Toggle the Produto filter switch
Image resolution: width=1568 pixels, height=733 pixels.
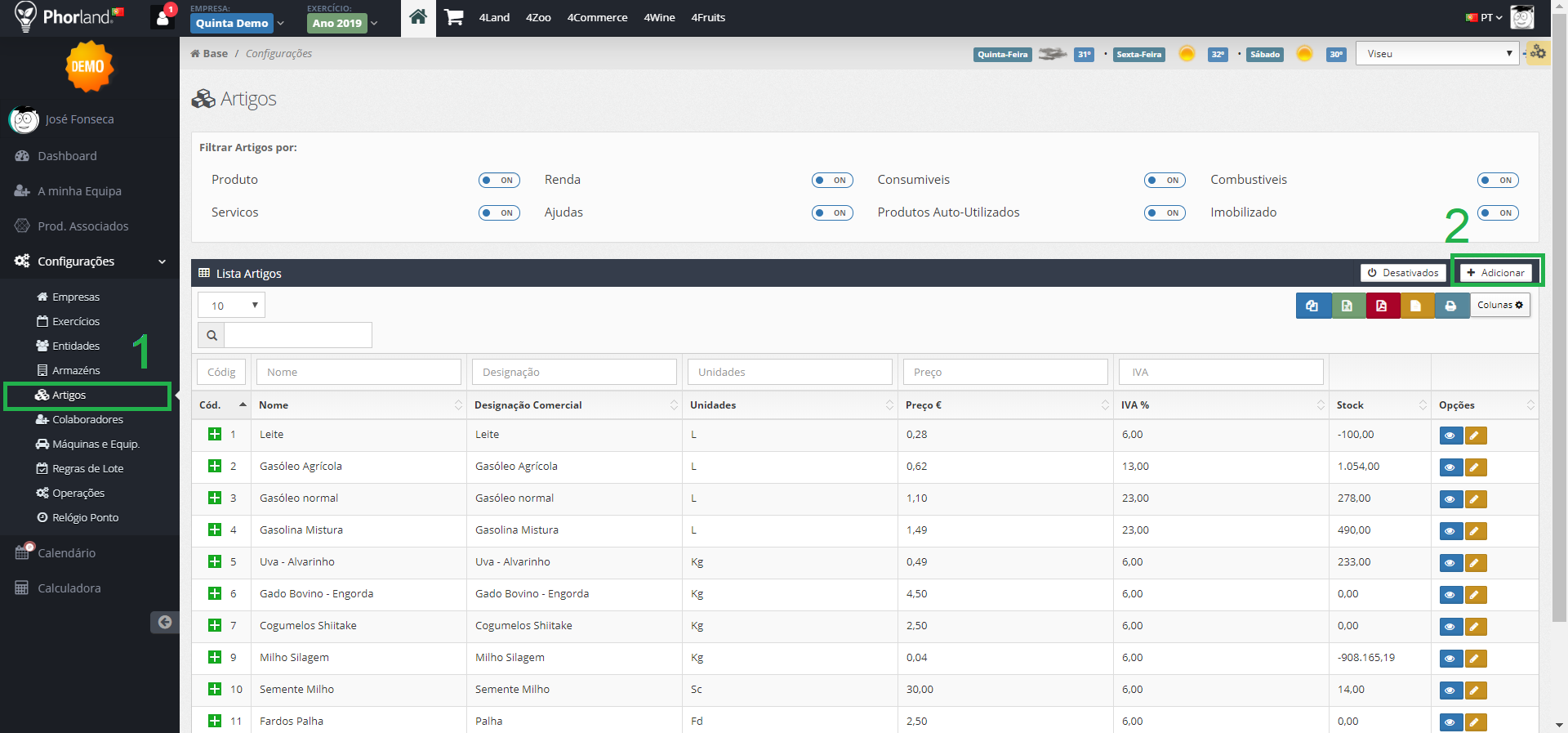coord(499,180)
